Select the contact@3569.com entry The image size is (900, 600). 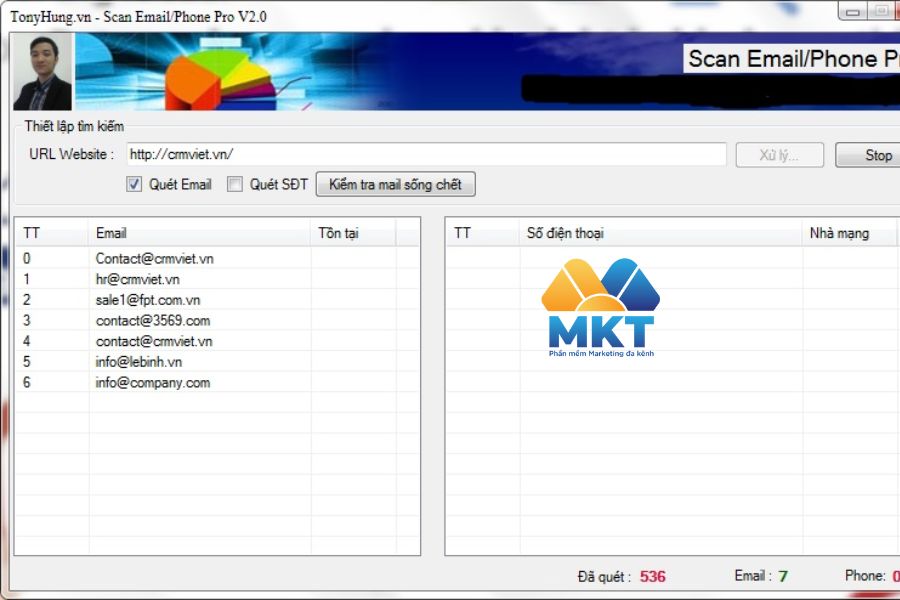pyautogui.click(x=218, y=320)
